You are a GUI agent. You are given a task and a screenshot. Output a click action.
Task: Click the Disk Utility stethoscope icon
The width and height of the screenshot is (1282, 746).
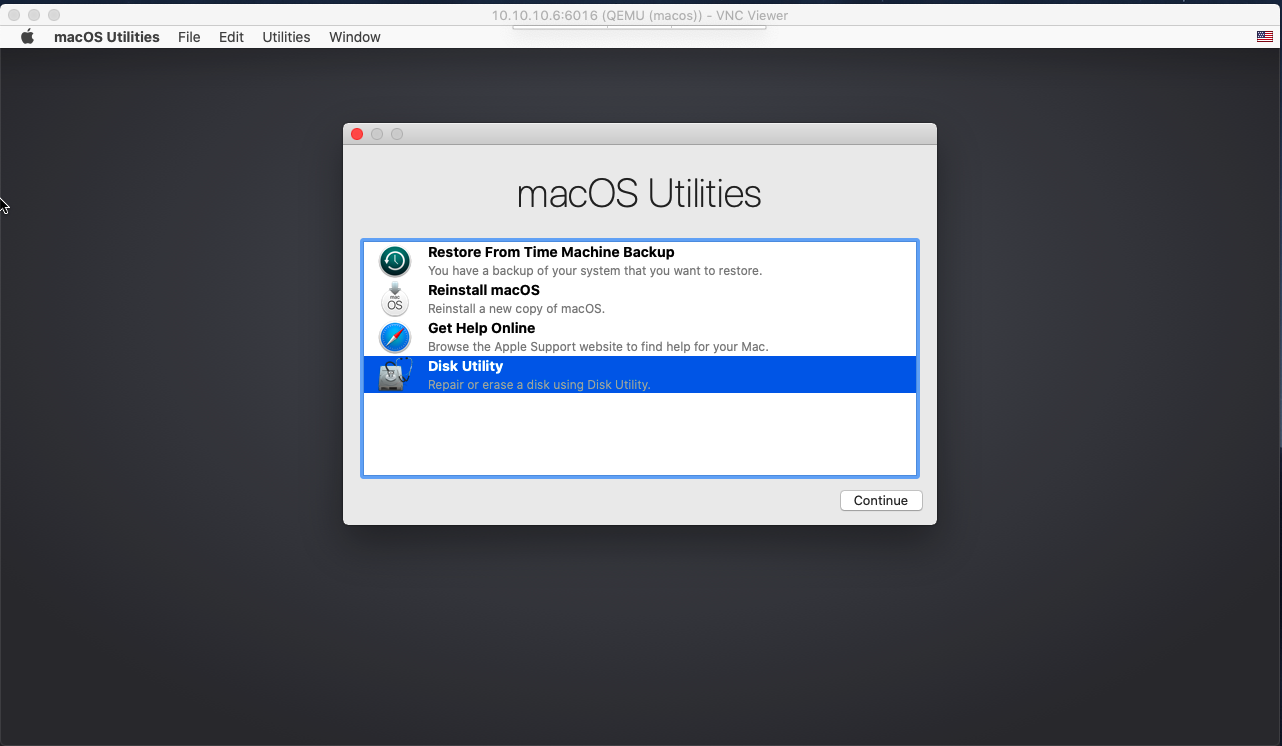[396, 375]
